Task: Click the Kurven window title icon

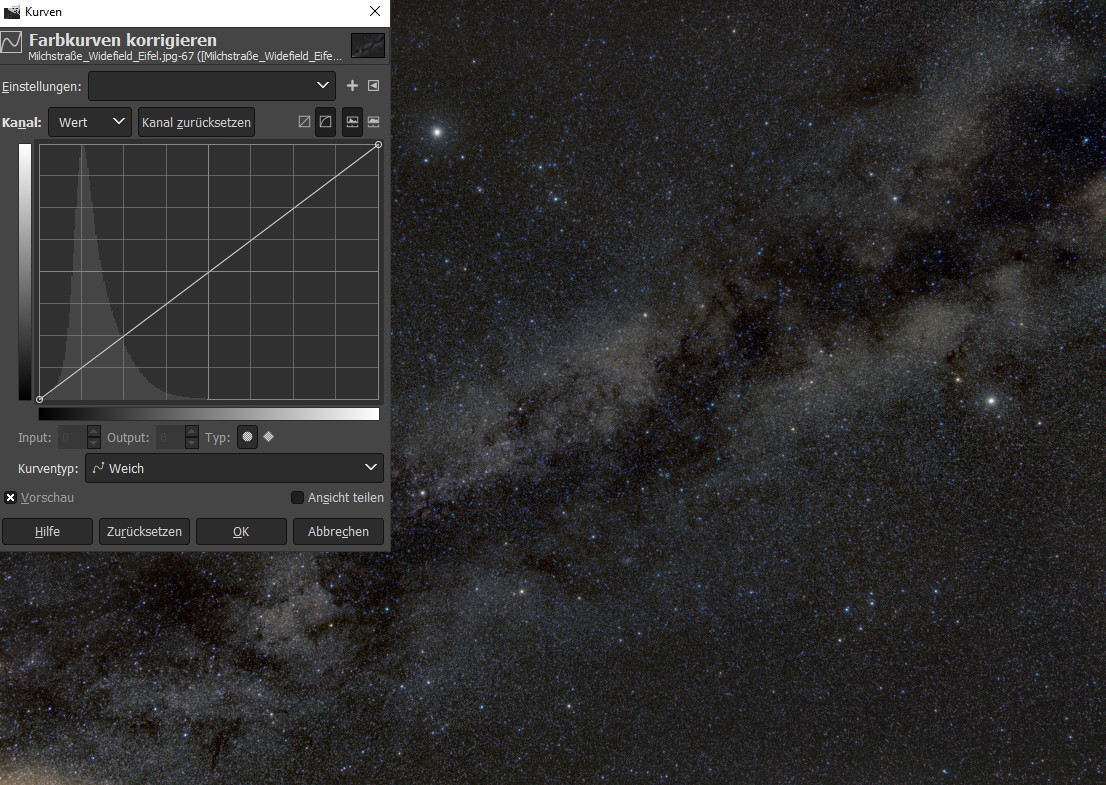Action: pyautogui.click(x=11, y=11)
